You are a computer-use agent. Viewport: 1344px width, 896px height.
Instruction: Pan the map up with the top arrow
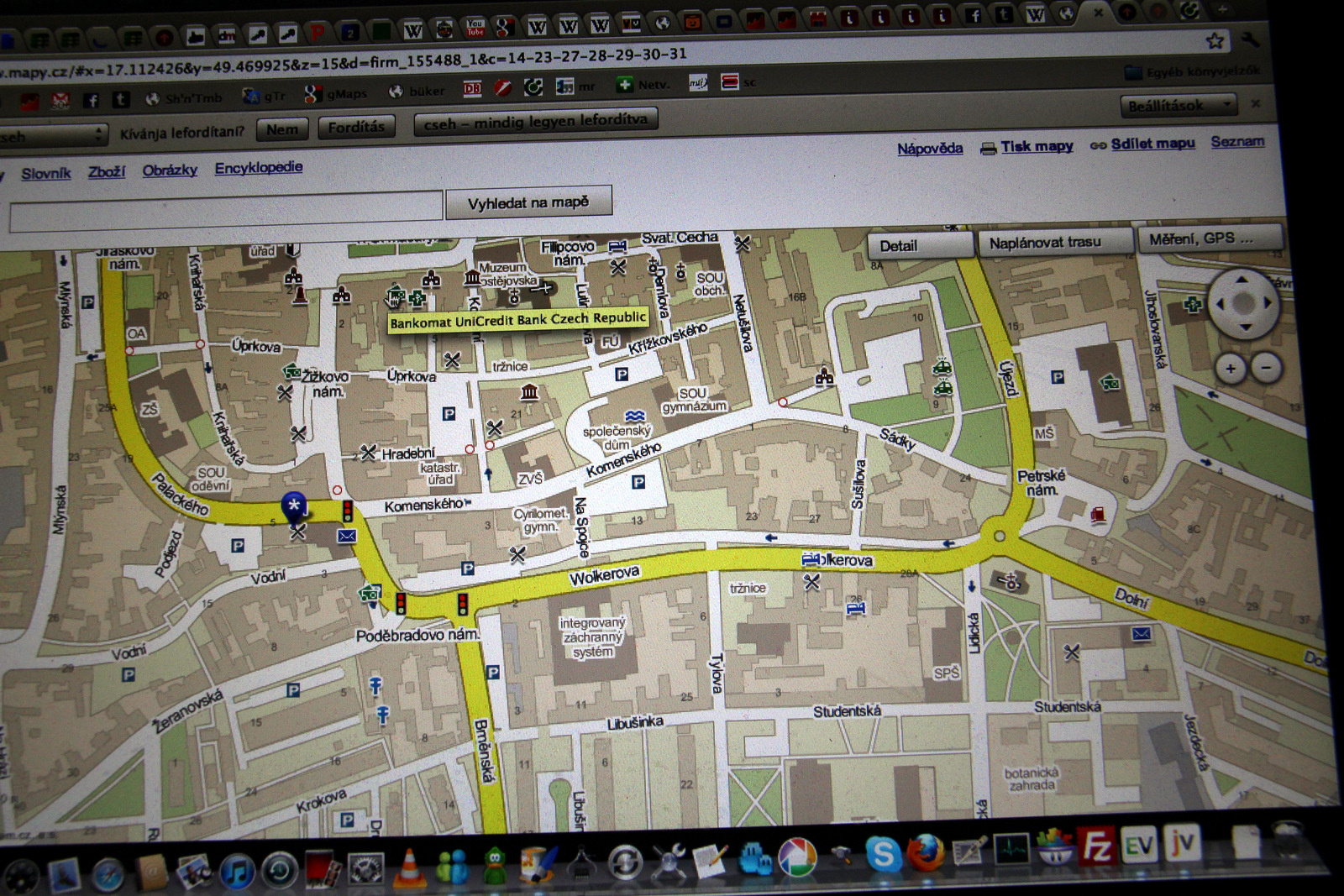(x=1242, y=280)
